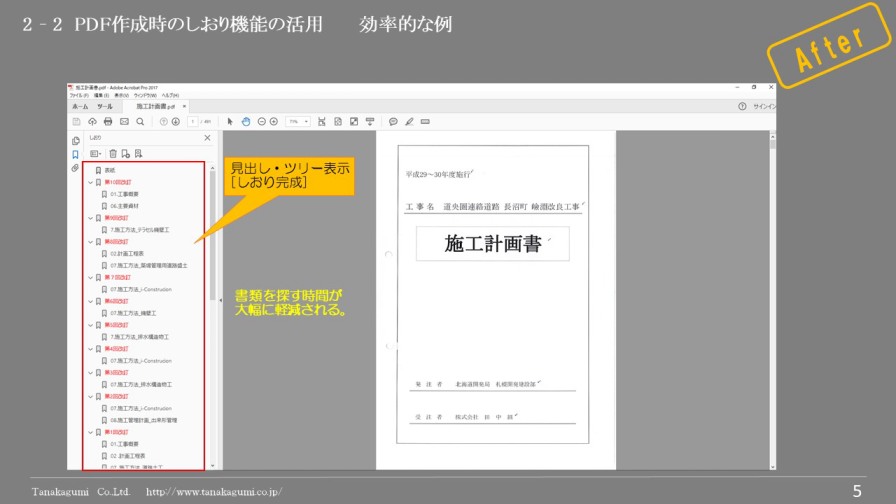Open the zoom percentage dropdown
The image size is (896, 504).
298,121
